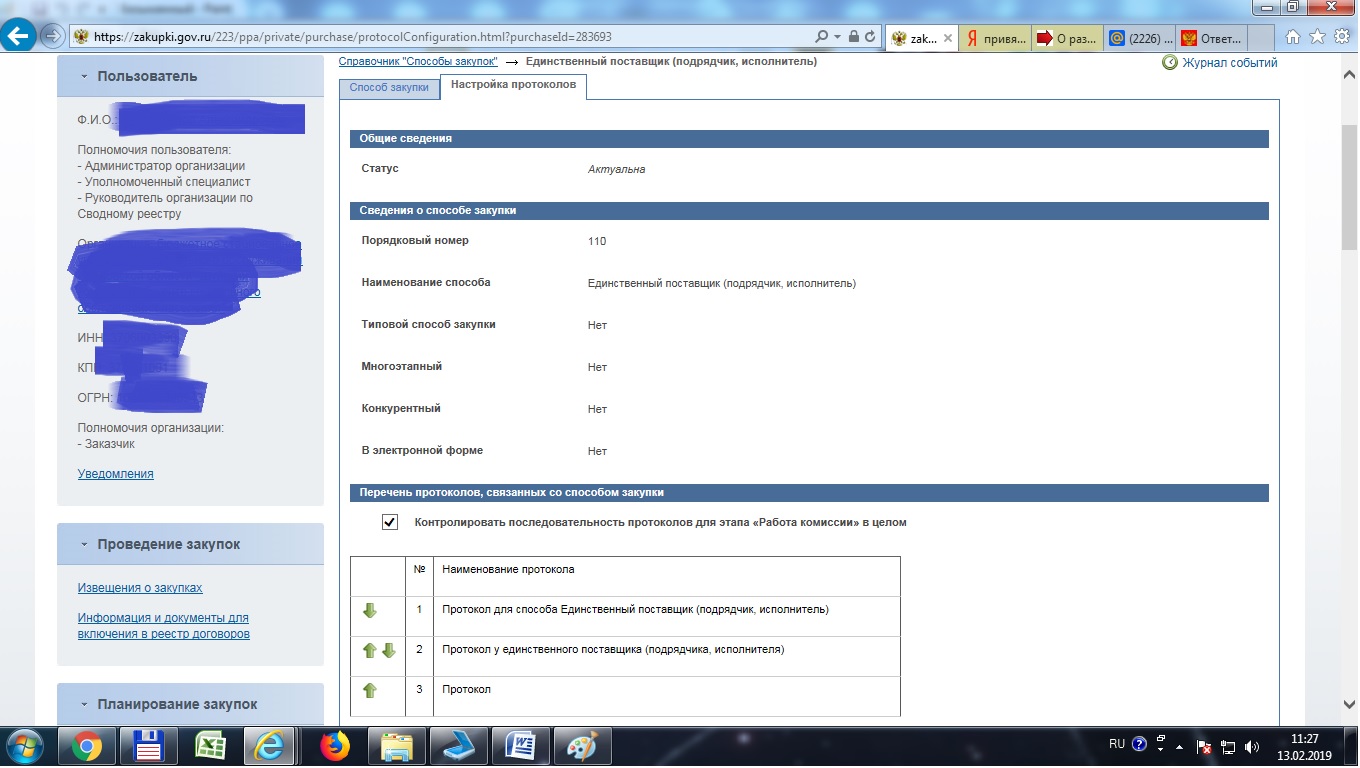Viewport: 1360px width, 768px height.
Task: Open the browser home page icon
Action: tap(1293, 37)
